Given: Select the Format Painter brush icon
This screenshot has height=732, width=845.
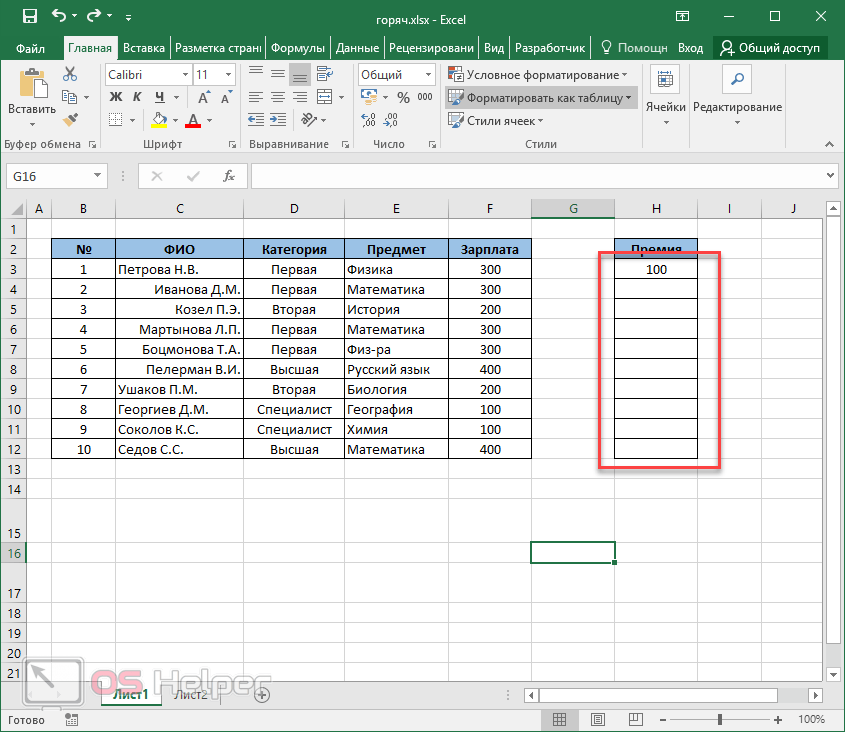Looking at the screenshot, I should pos(69,119).
